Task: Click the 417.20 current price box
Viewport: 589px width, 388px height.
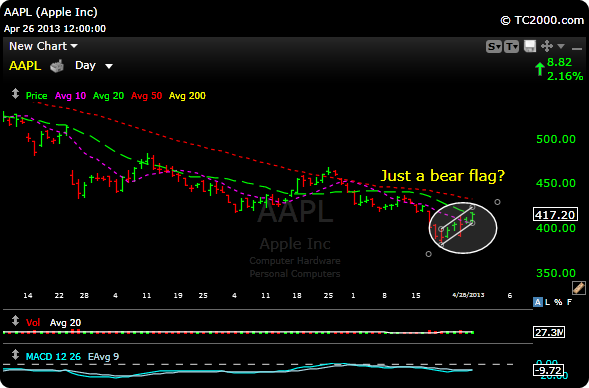Action: [x=555, y=215]
